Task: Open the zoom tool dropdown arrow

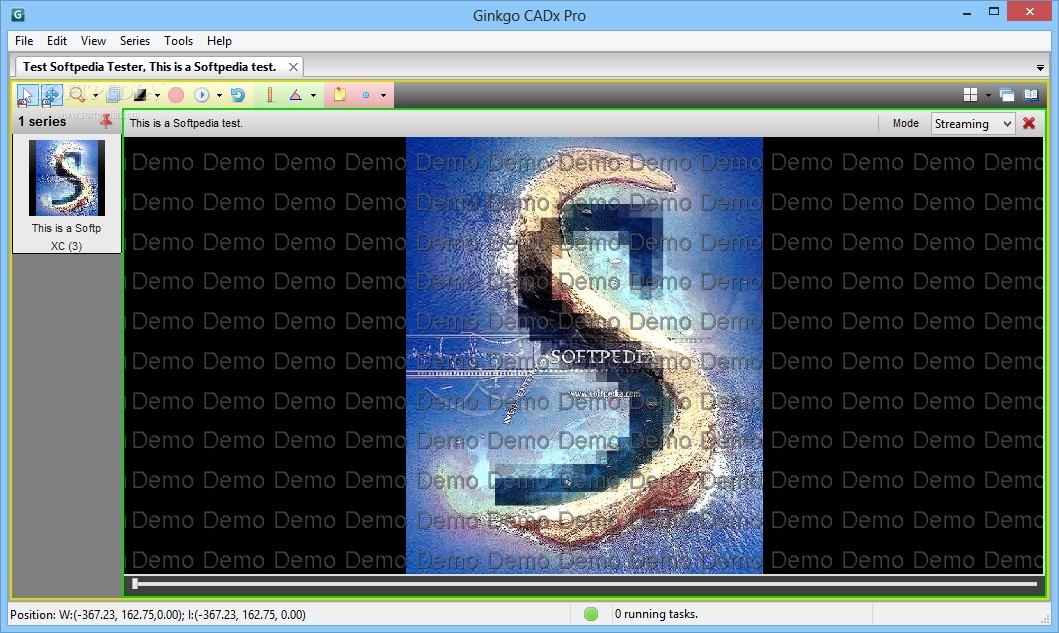Action: click(x=95, y=95)
